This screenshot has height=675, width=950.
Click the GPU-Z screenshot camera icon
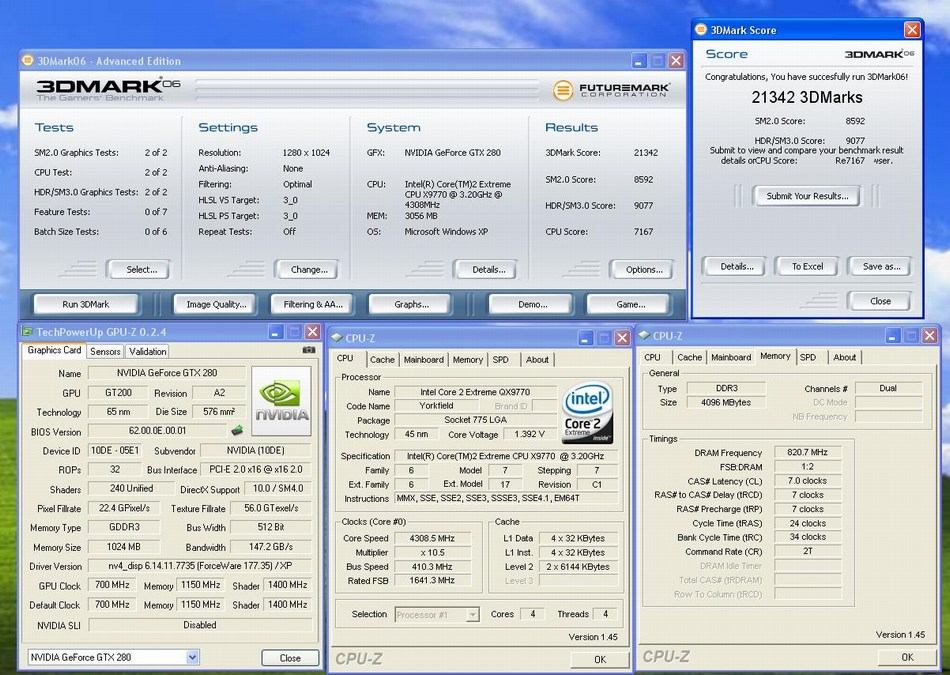[x=308, y=350]
